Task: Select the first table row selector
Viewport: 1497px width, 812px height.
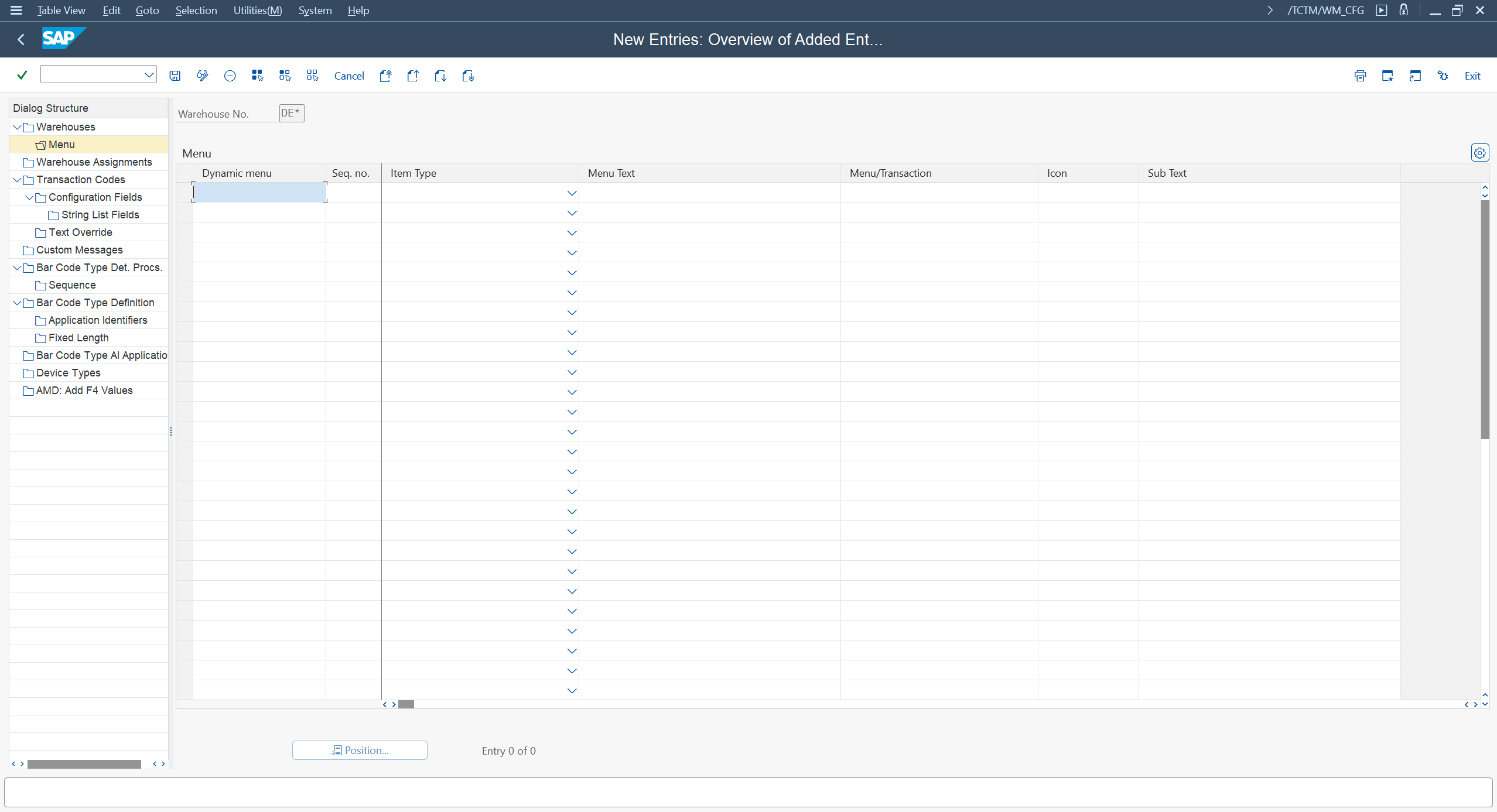Action: tap(184, 193)
